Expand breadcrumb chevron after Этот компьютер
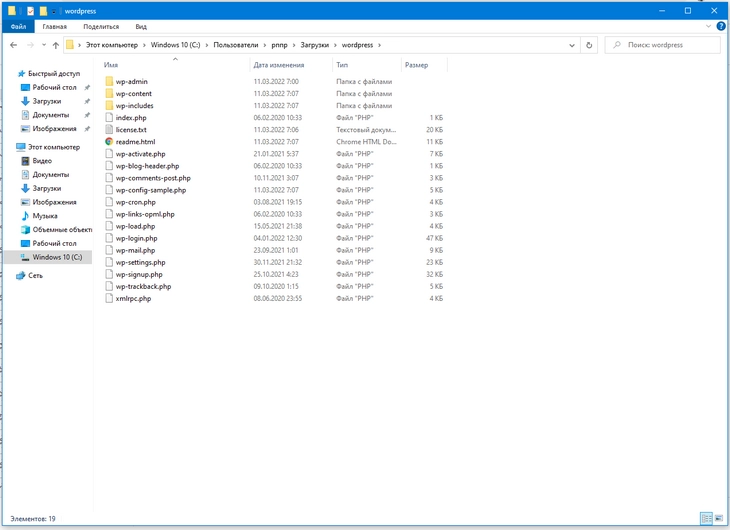The height and width of the screenshot is (530, 730). point(144,45)
